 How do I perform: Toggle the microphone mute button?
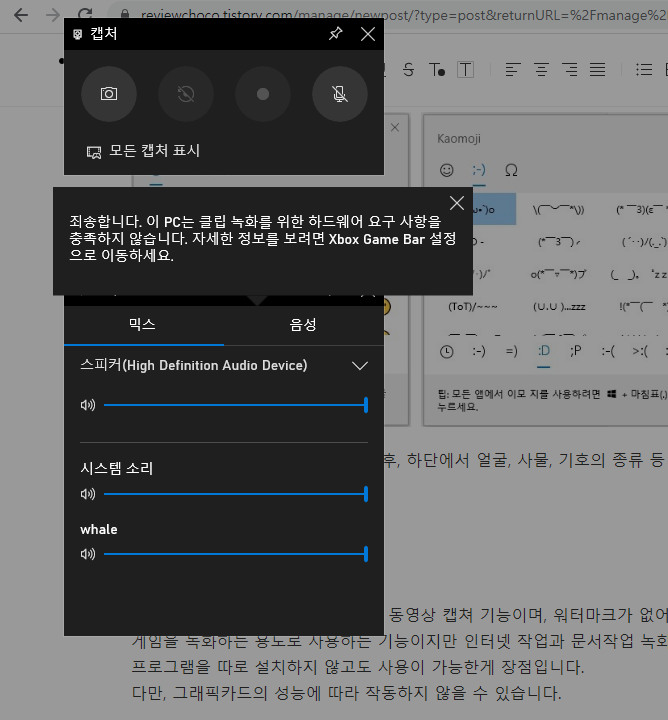click(340, 94)
